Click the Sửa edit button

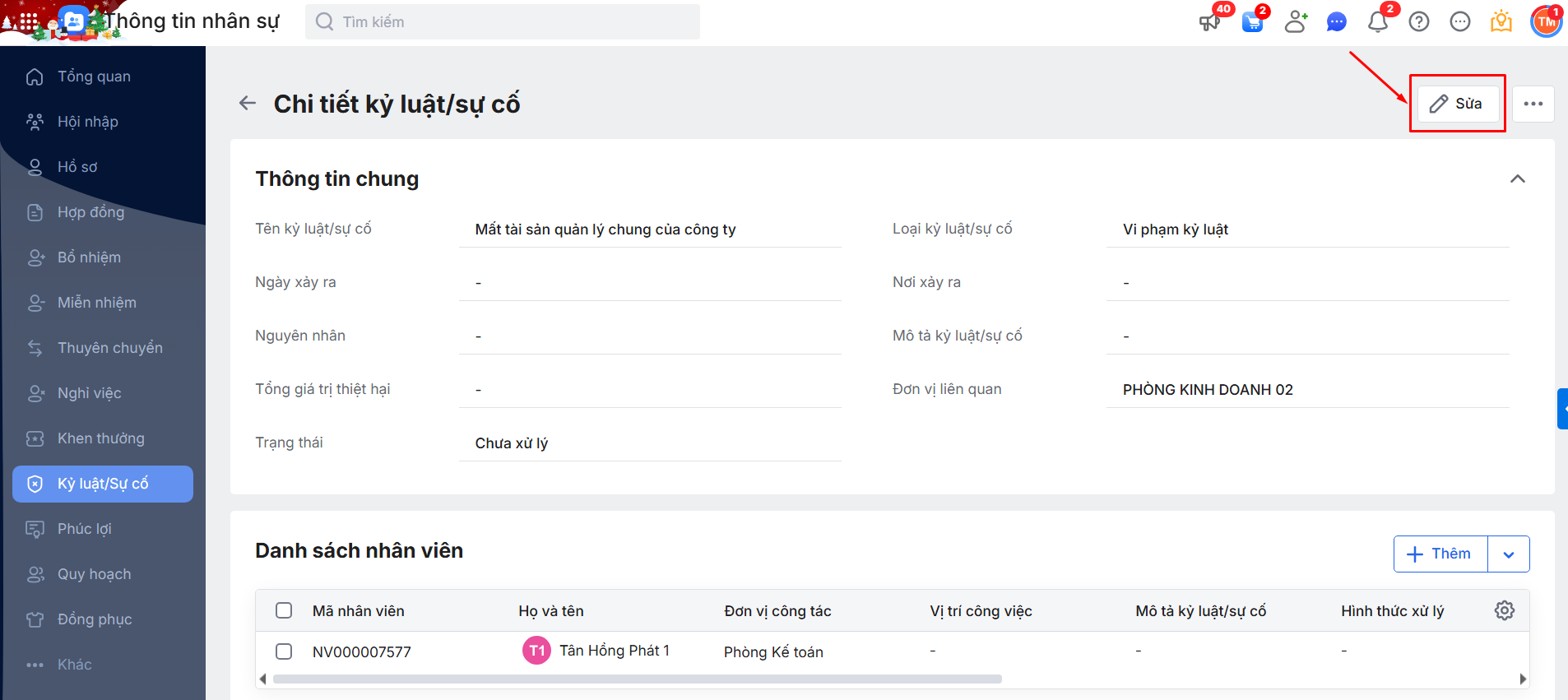[x=1457, y=104]
